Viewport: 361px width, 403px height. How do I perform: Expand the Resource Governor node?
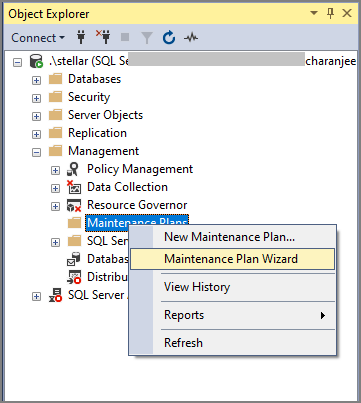coord(55,206)
